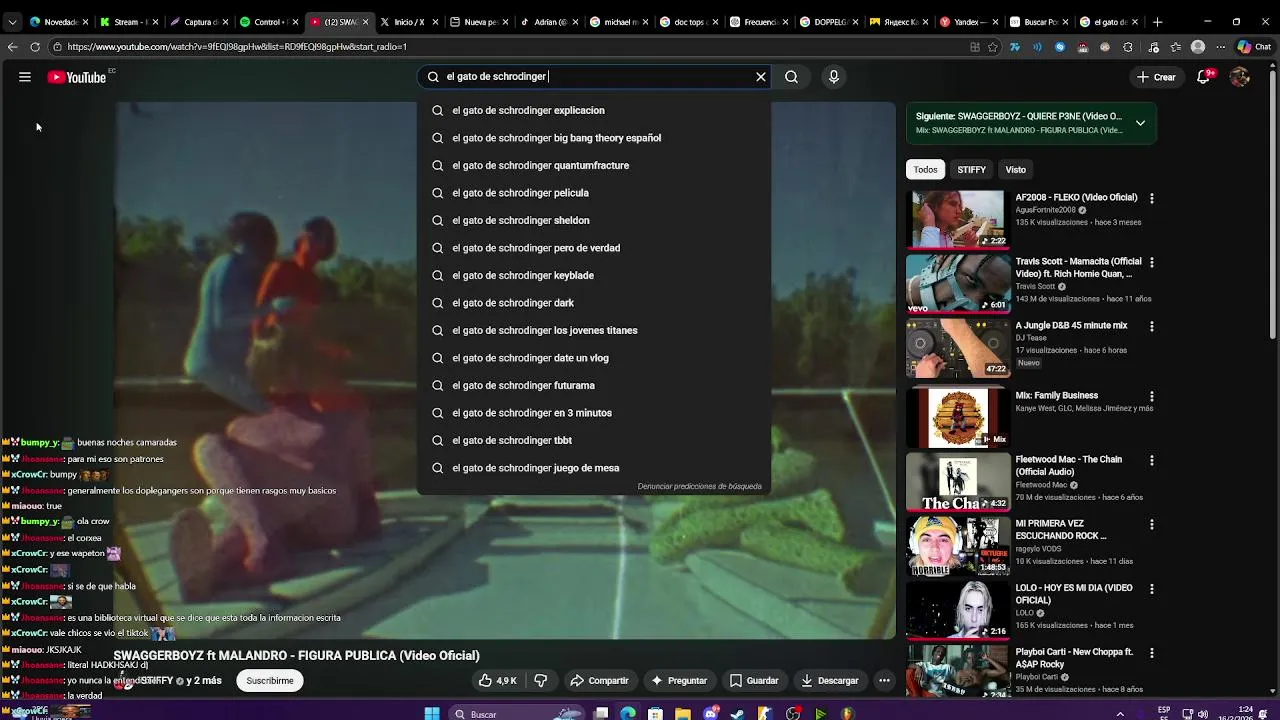Dislike the video with thumbs-down
1280x720 pixels.
(541, 681)
